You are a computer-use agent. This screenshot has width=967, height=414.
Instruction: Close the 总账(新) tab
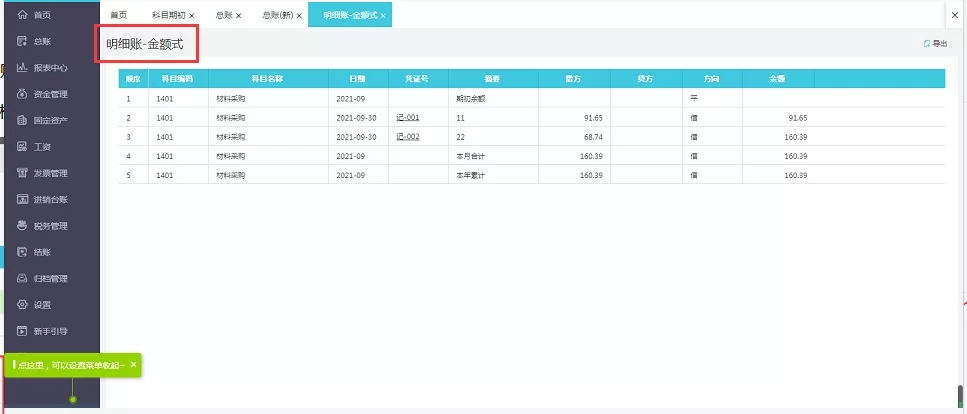299,15
